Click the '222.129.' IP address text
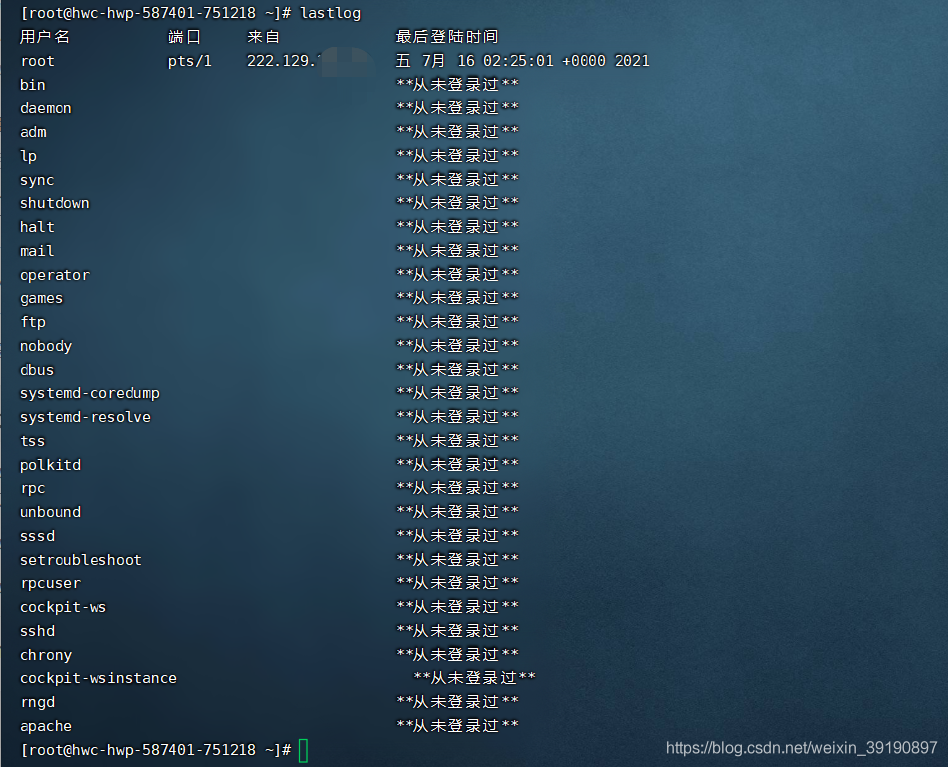This screenshot has width=948, height=767. coord(281,61)
